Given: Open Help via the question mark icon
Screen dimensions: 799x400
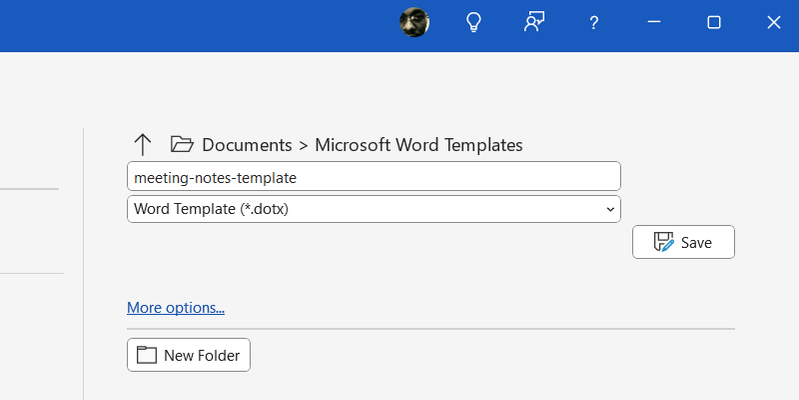Looking at the screenshot, I should coord(594,23).
